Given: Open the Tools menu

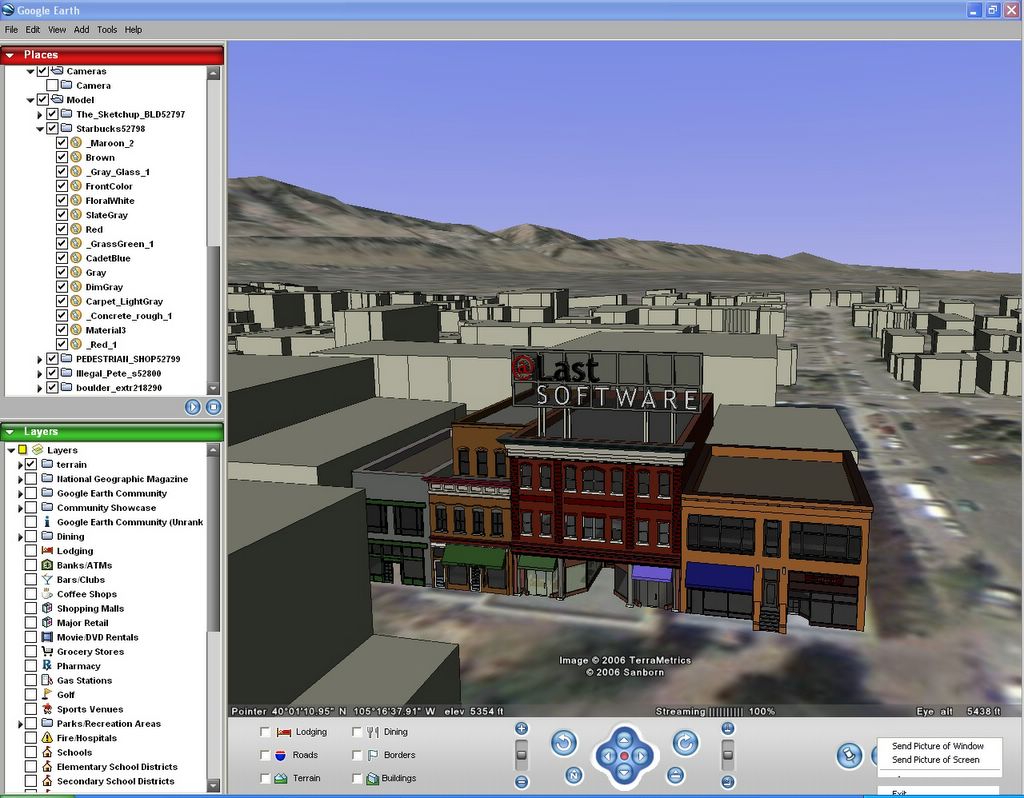Looking at the screenshot, I should pyautogui.click(x=107, y=29).
